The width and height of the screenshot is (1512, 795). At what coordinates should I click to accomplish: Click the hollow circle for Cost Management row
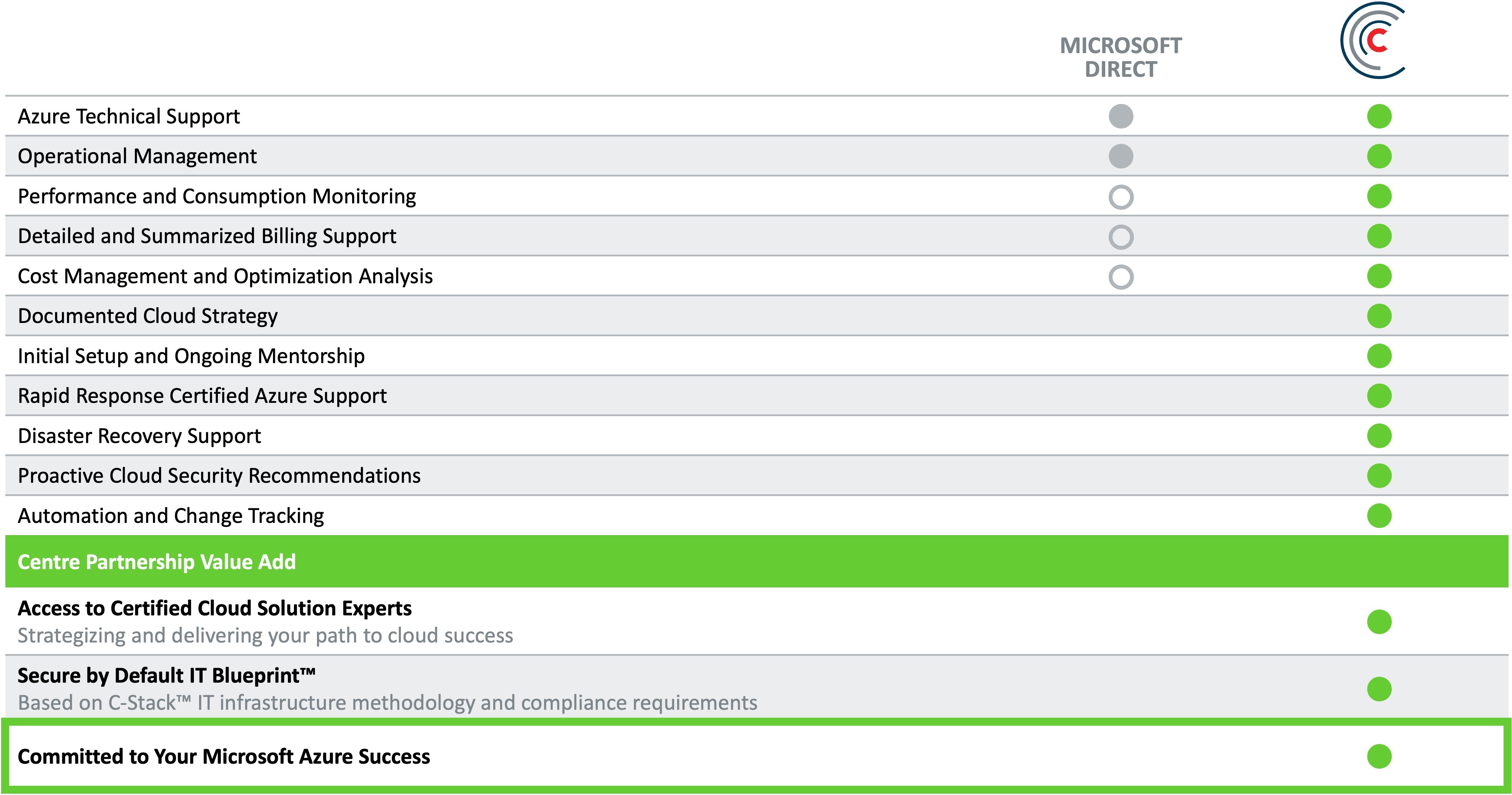point(1121,277)
